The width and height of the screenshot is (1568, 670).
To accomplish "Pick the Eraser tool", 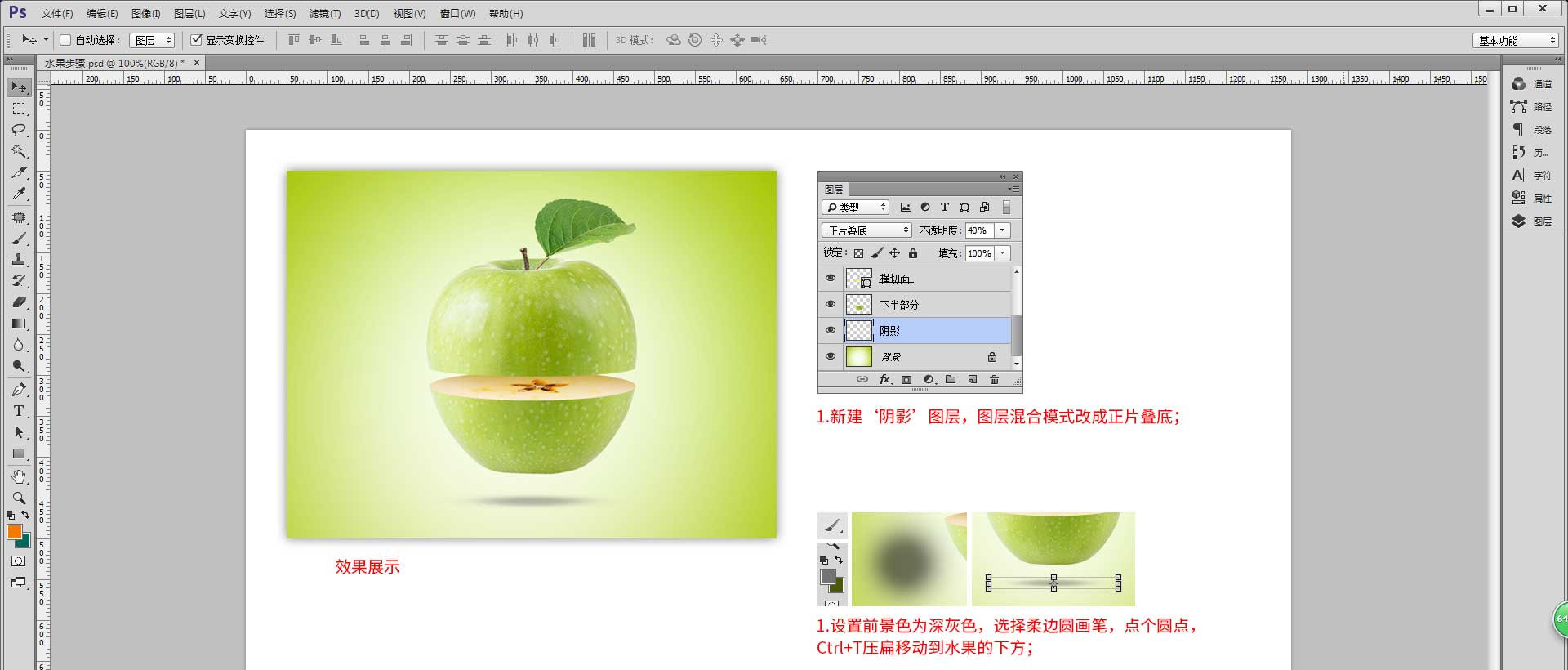I will (x=19, y=302).
